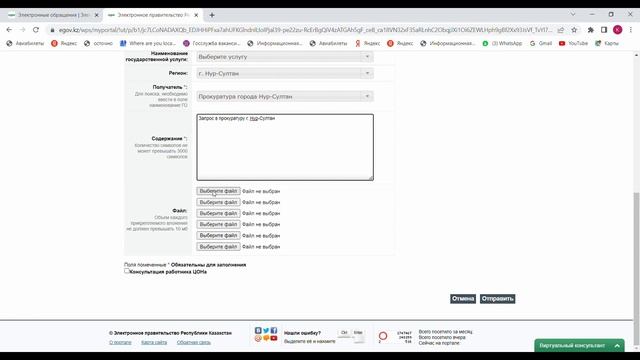Click the browser address bar URL
Viewport: 640px width, 360px height.
pyautogui.click(x=304, y=30)
